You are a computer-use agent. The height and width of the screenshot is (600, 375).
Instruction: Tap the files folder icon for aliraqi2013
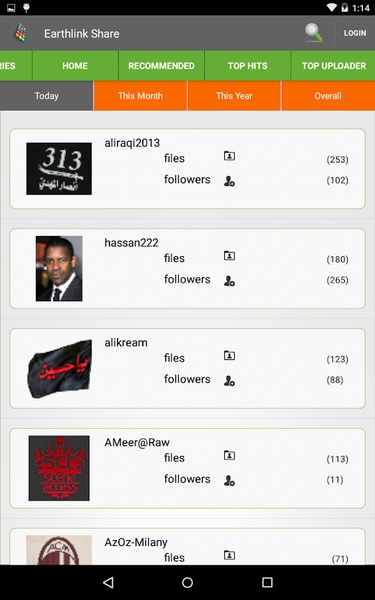[x=229, y=156]
